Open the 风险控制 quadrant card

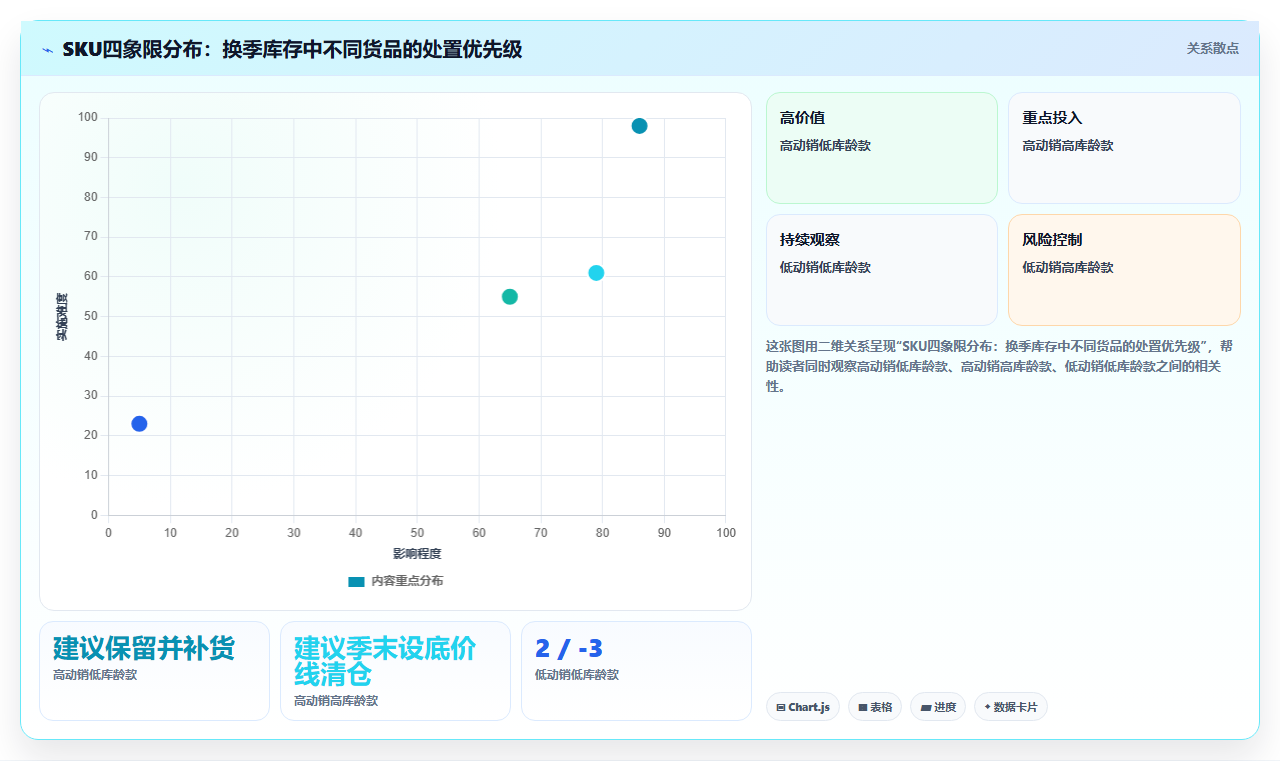1124,270
